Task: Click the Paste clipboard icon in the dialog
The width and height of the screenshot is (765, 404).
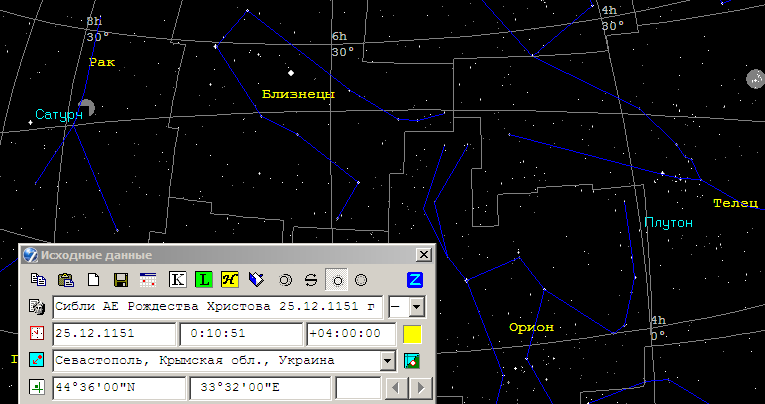Action: (x=66, y=280)
